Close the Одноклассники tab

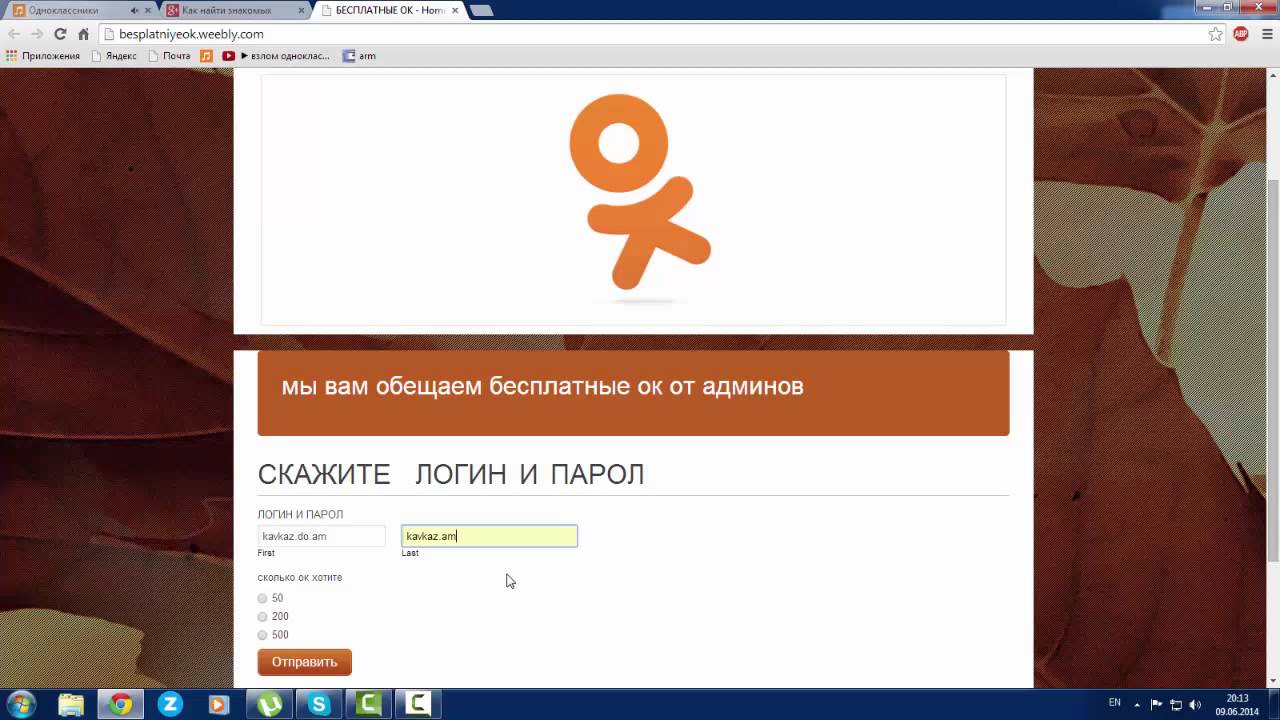tap(148, 10)
